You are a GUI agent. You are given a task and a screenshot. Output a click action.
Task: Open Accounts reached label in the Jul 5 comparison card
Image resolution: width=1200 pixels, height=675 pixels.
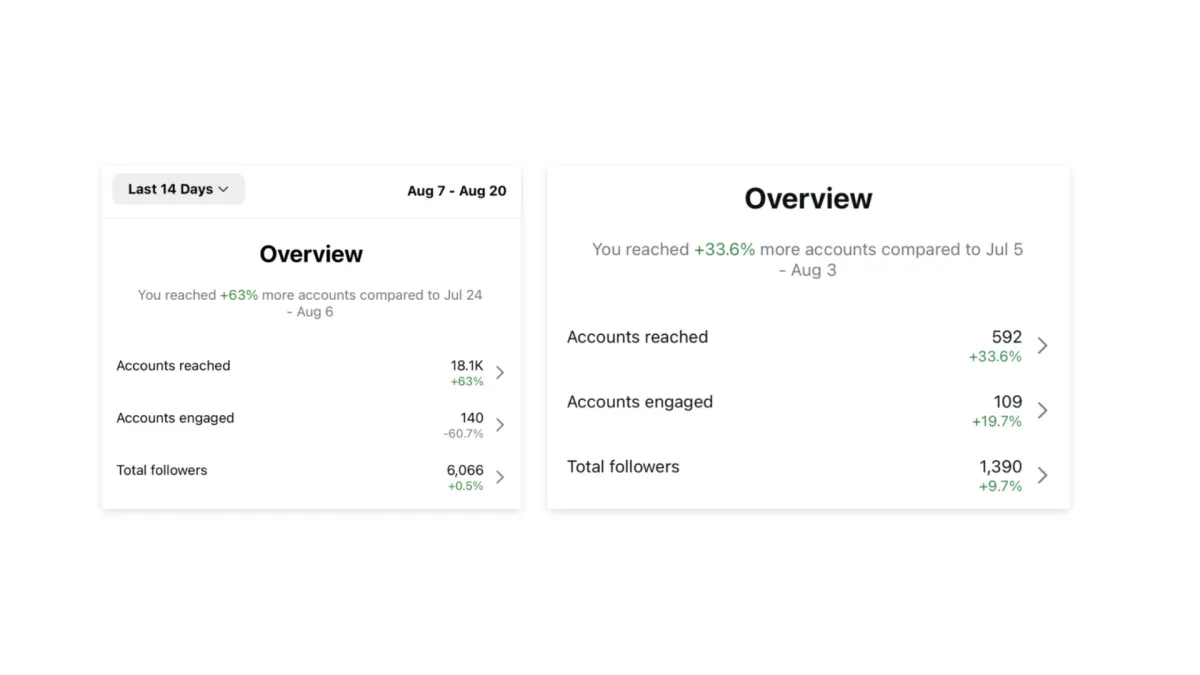pos(637,337)
